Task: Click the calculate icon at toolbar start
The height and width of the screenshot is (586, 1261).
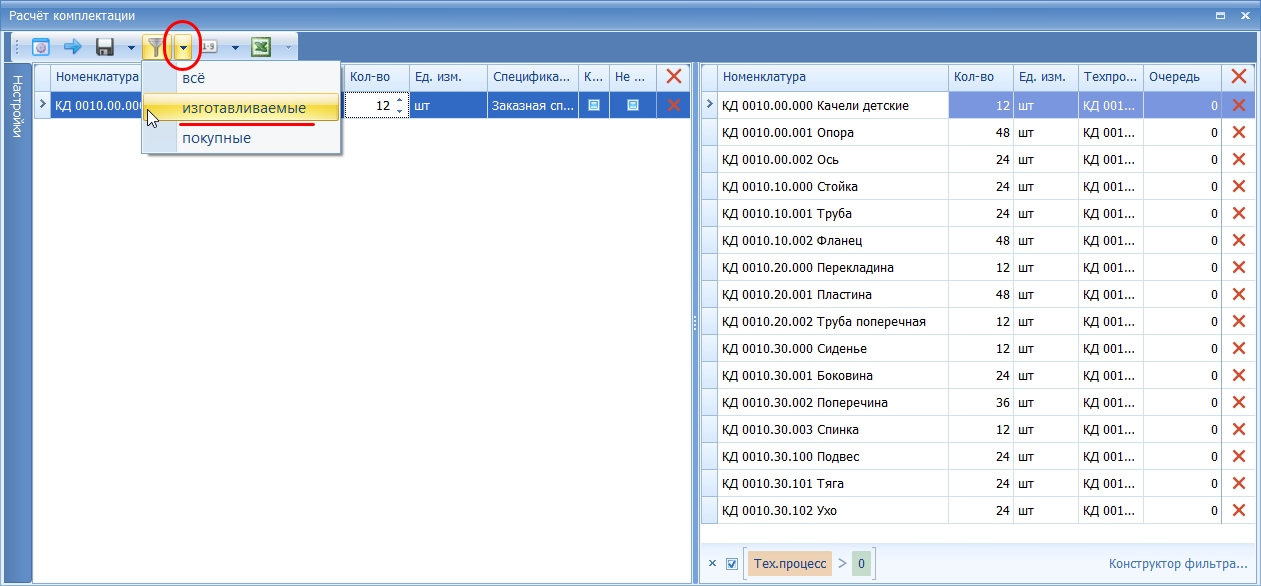Action: [41, 47]
